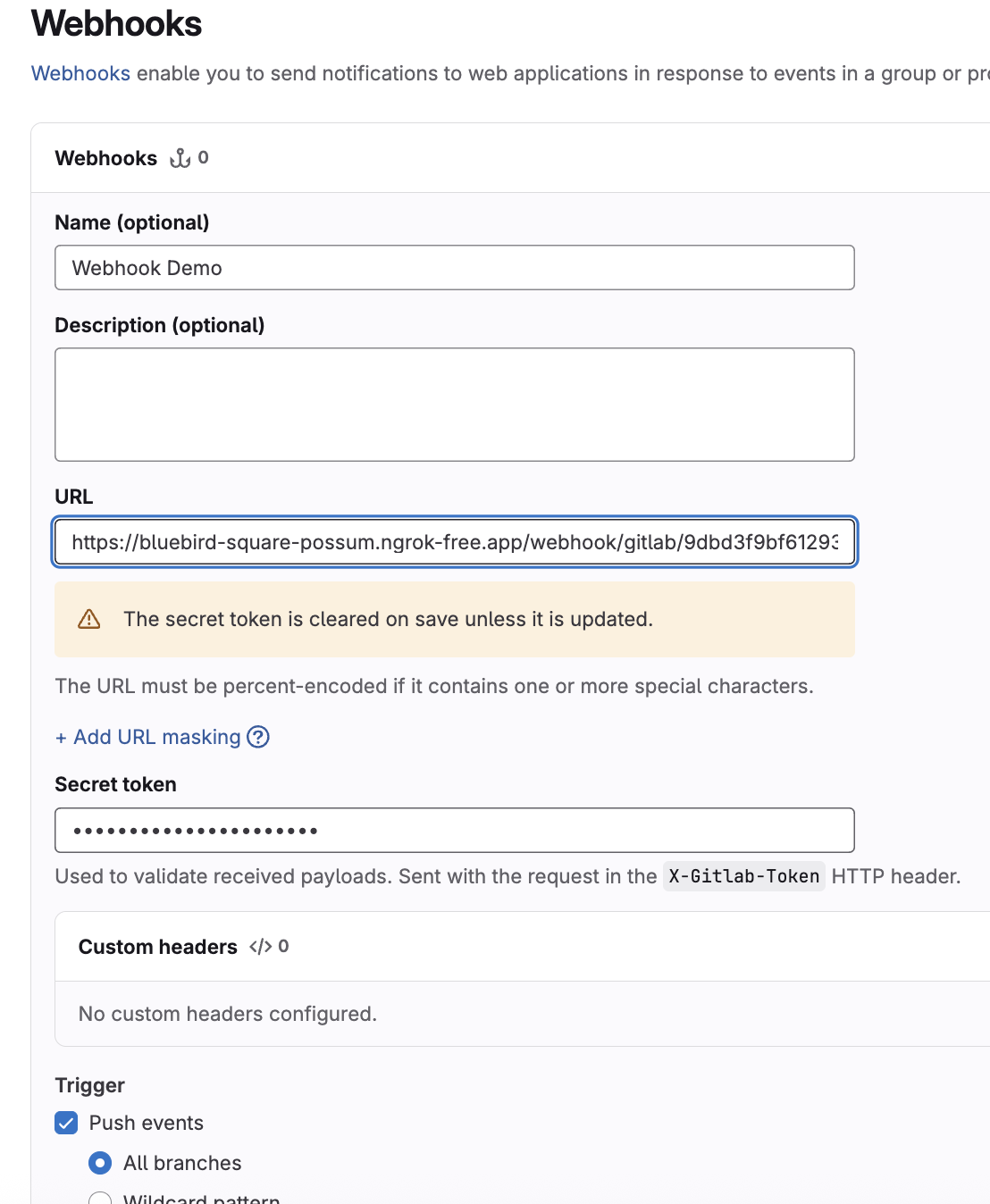Click the code brackets icon next to Custom headers
Image resolution: width=990 pixels, height=1204 pixels.
point(261,946)
